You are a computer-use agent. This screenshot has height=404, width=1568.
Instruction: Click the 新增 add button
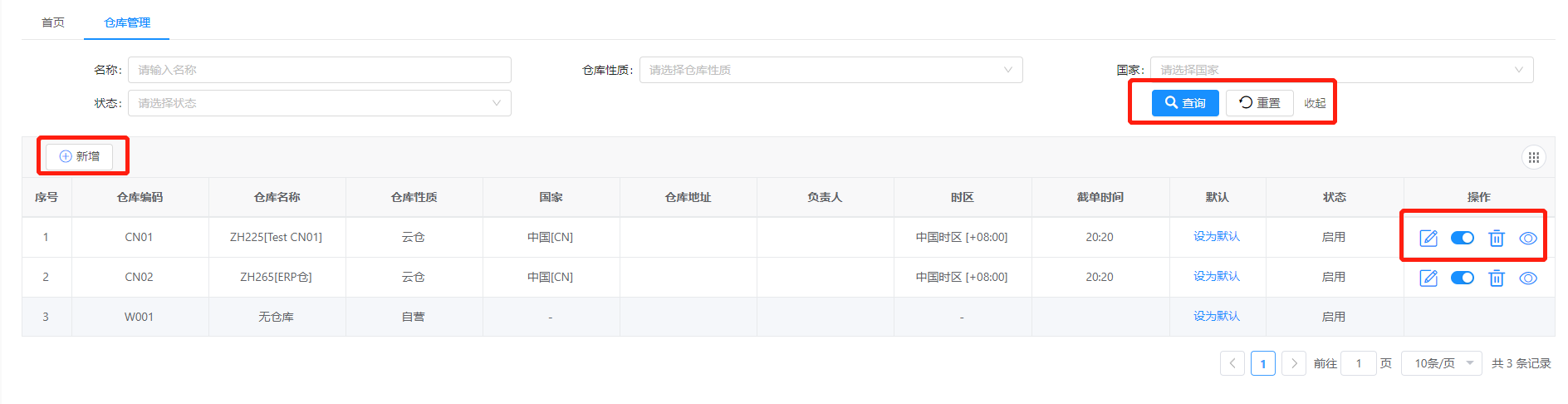[80, 156]
